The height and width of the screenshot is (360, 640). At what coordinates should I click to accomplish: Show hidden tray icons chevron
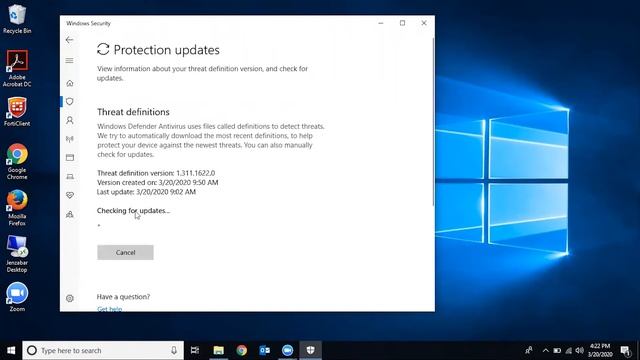click(x=545, y=350)
